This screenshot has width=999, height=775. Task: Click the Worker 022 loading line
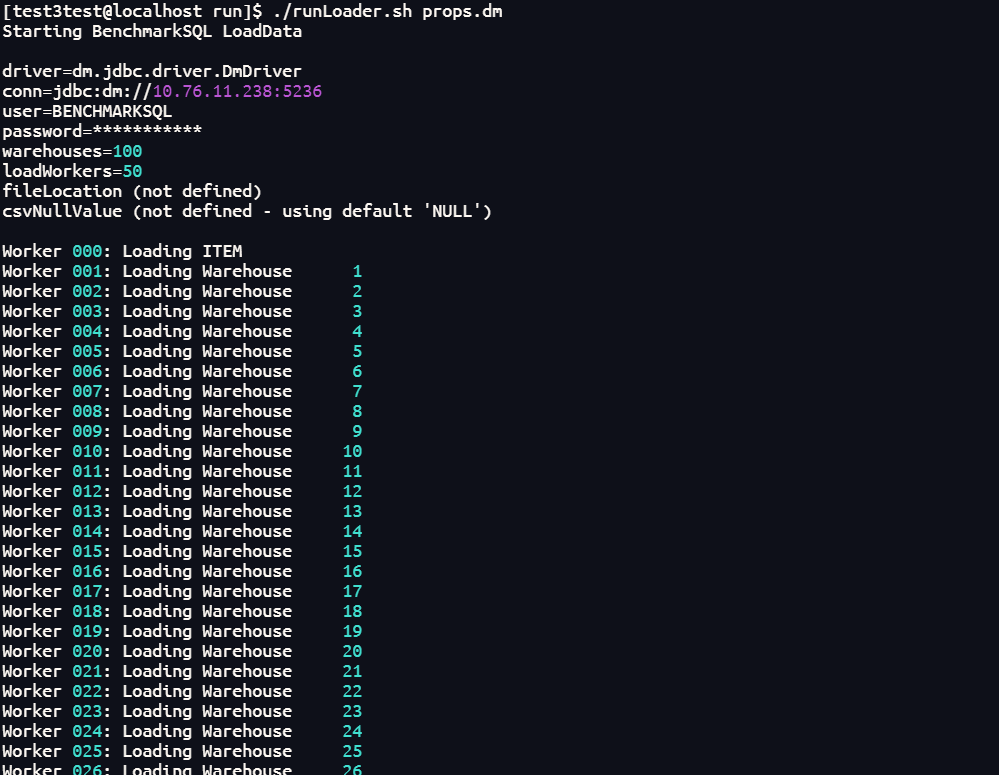click(x=182, y=692)
